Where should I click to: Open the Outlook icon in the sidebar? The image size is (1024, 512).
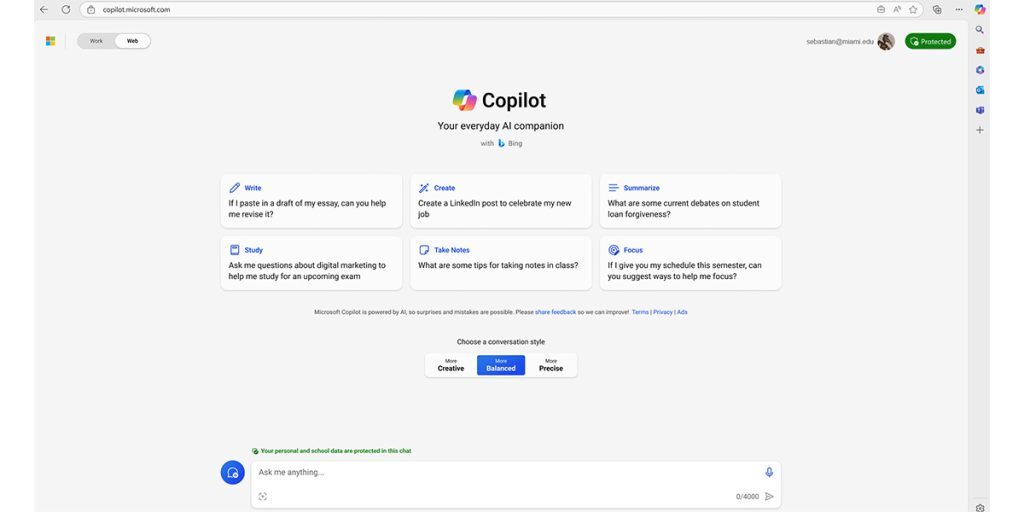click(980, 90)
